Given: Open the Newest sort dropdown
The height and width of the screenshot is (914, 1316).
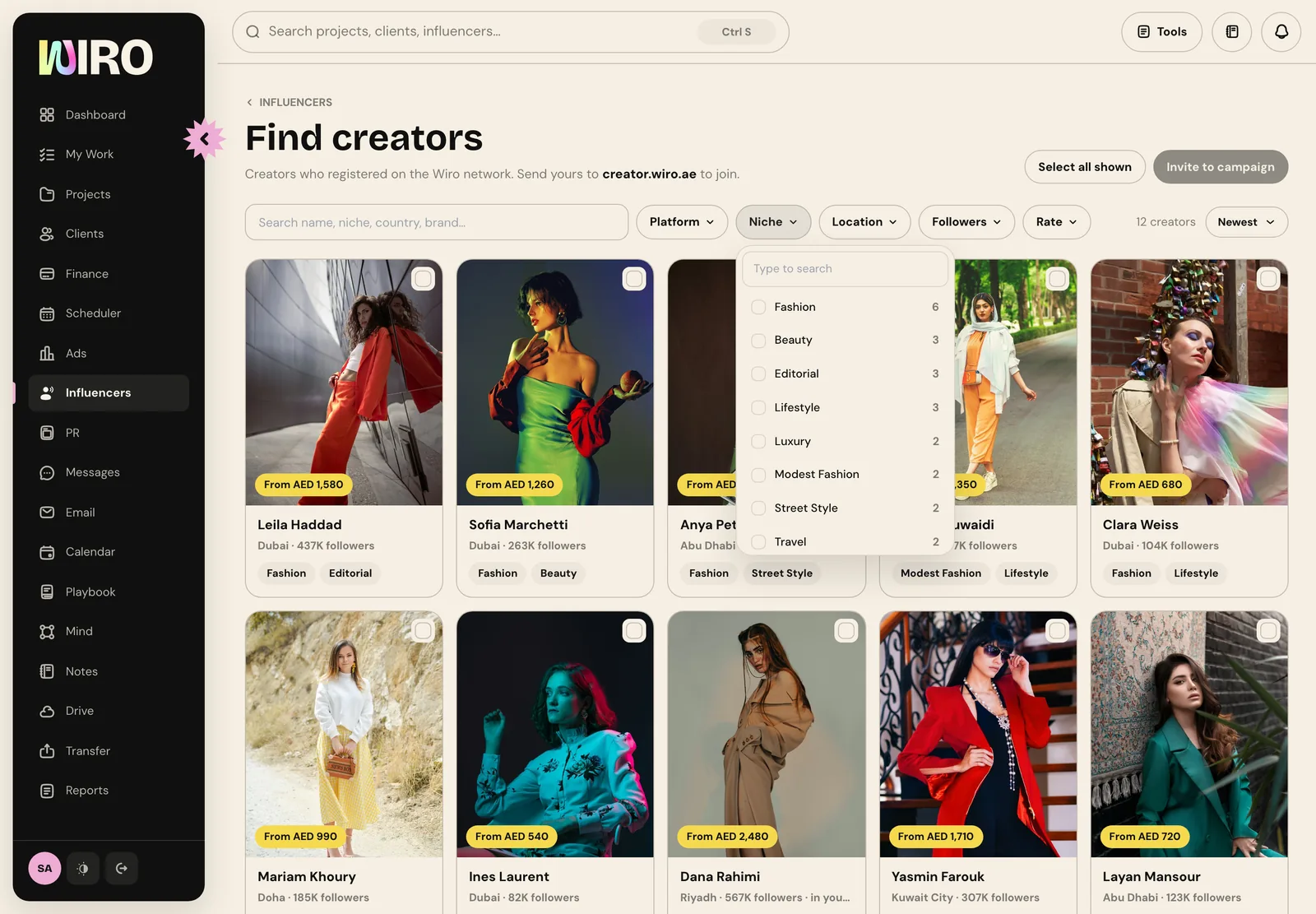Looking at the screenshot, I should [1246, 222].
